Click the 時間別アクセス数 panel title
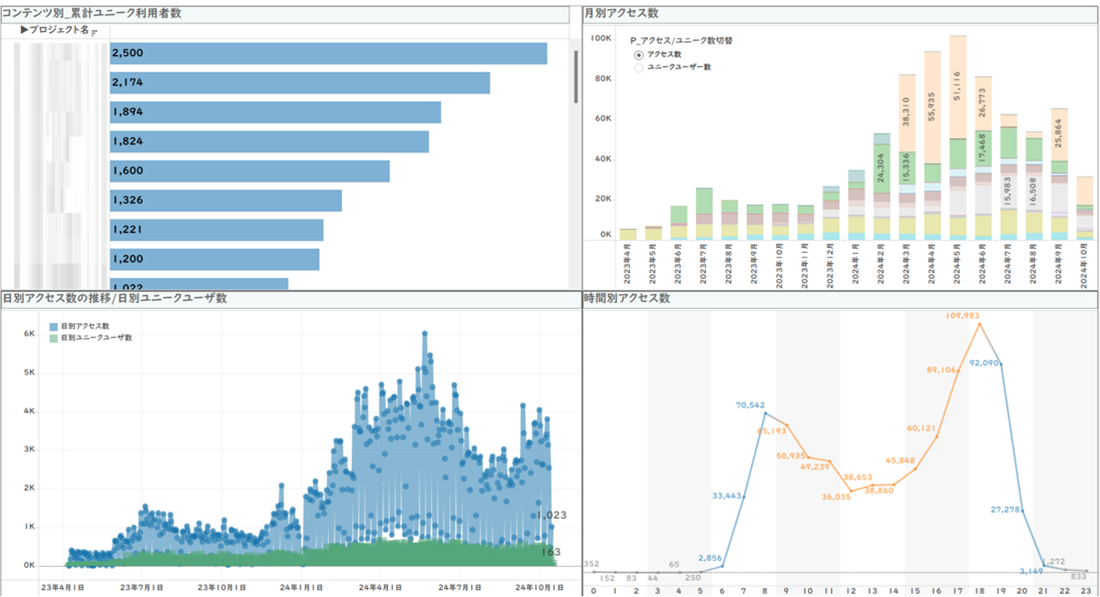Image resolution: width=1100 pixels, height=597 pixels. click(627, 298)
